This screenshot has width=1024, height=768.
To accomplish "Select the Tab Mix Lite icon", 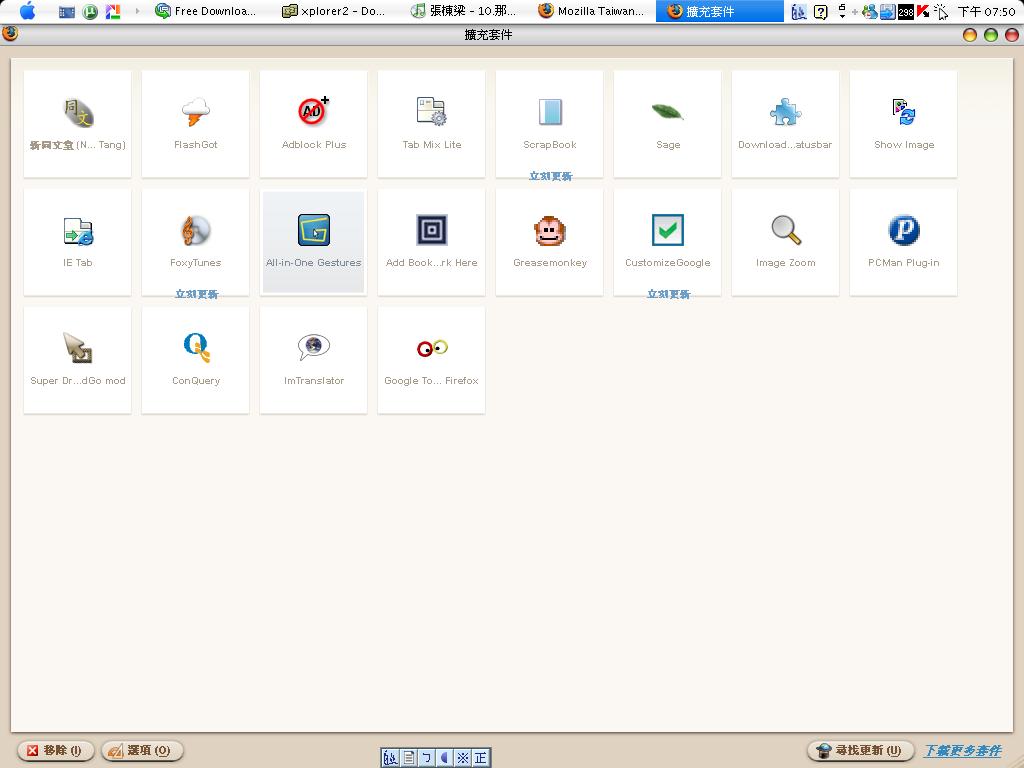I will (x=432, y=111).
